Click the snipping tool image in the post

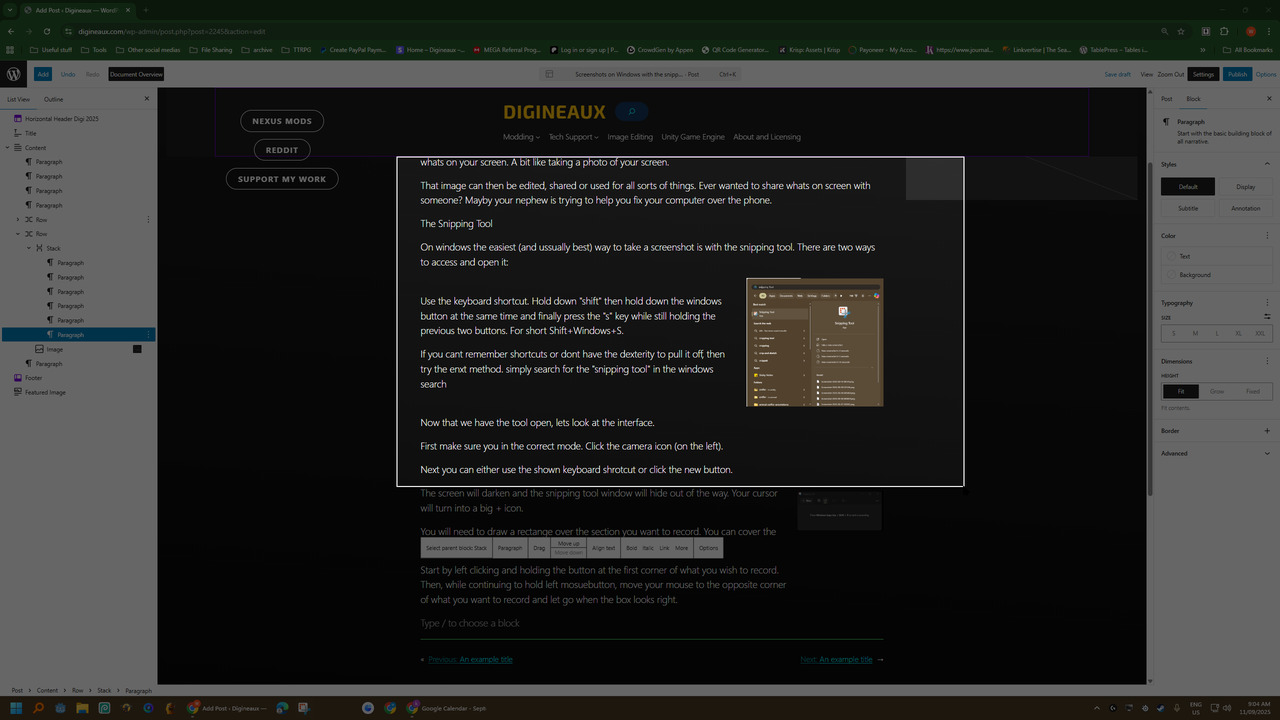tap(815, 342)
